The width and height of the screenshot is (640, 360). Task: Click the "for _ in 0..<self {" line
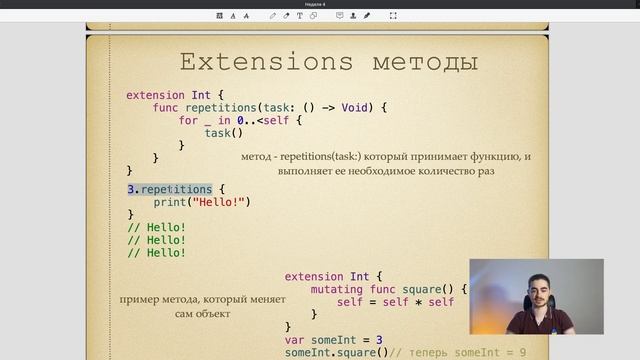pos(240,120)
